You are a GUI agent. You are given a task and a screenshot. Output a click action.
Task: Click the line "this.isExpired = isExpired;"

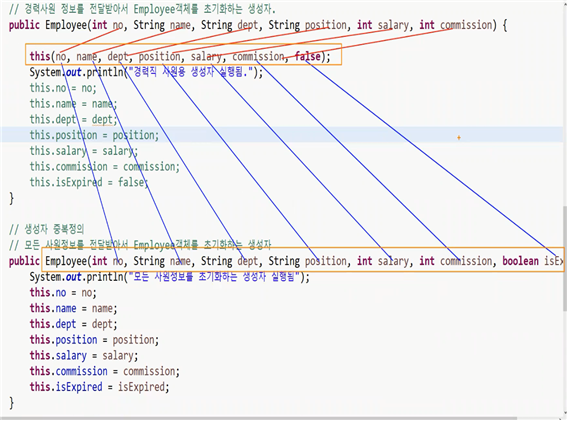99,387
